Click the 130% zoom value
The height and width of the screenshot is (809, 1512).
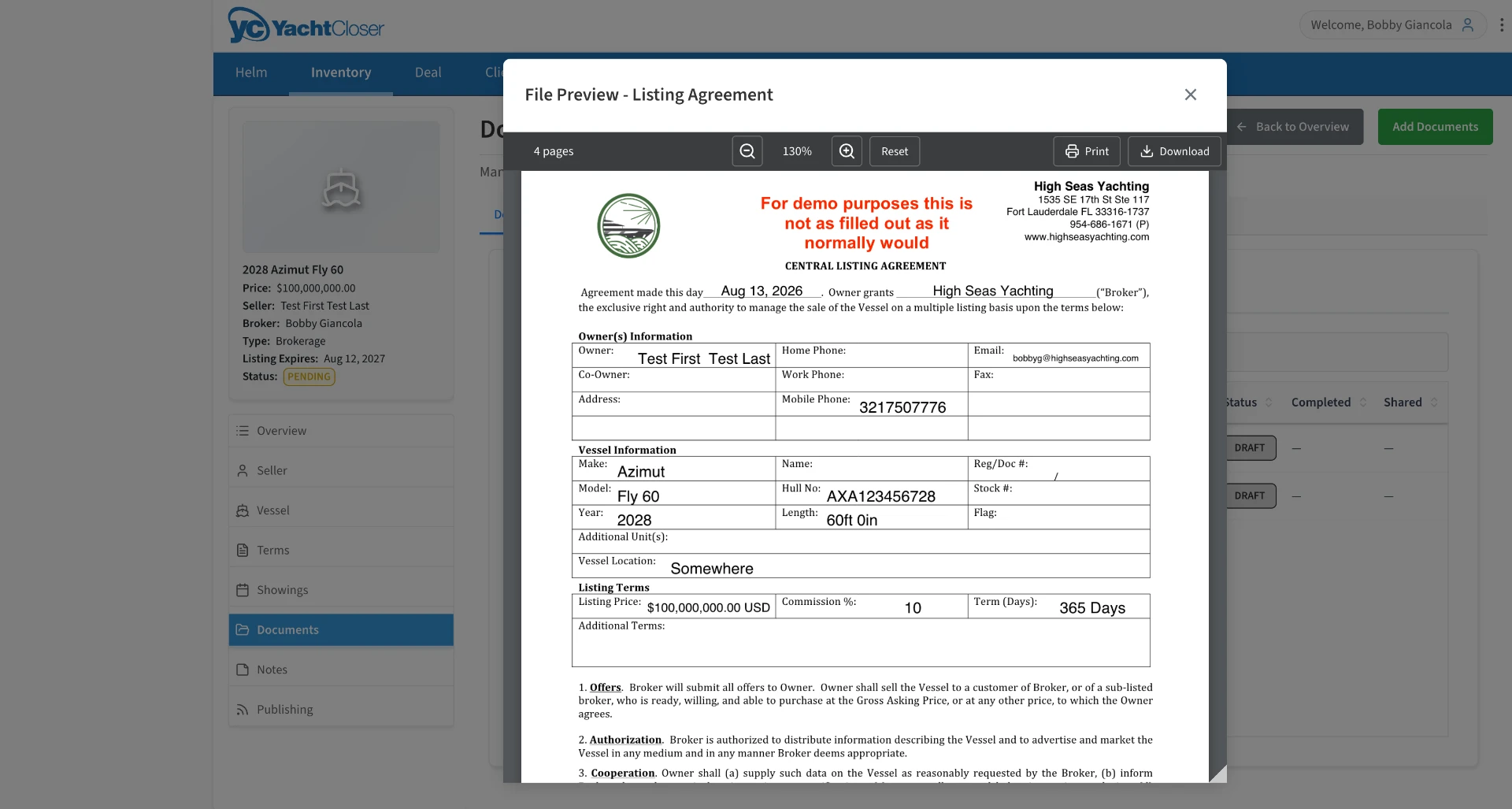[x=797, y=151]
